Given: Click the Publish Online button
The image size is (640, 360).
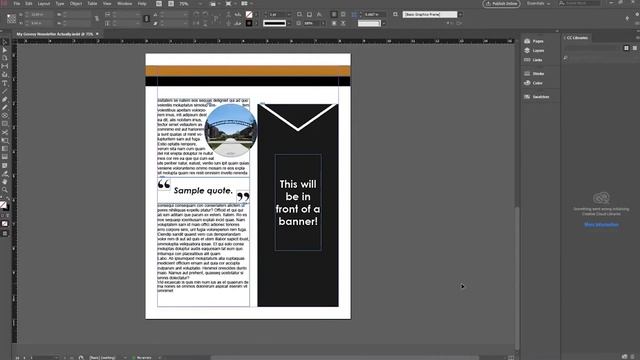Looking at the screenshot, I should tap(501, 4).
